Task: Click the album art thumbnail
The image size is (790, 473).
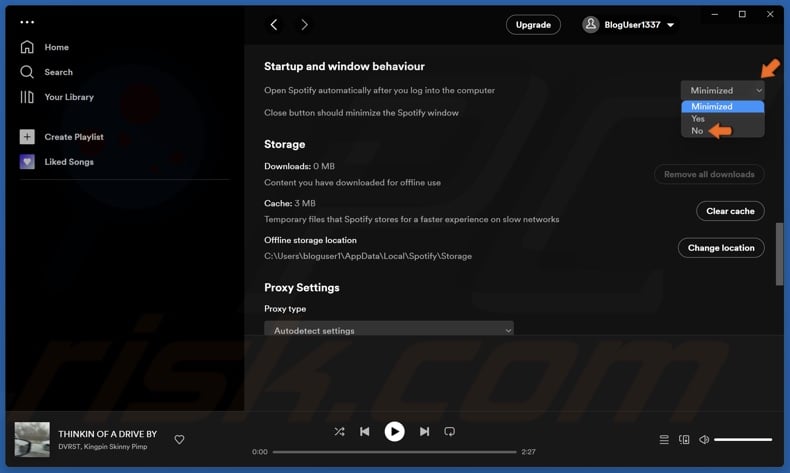Action: coord(32,439)
